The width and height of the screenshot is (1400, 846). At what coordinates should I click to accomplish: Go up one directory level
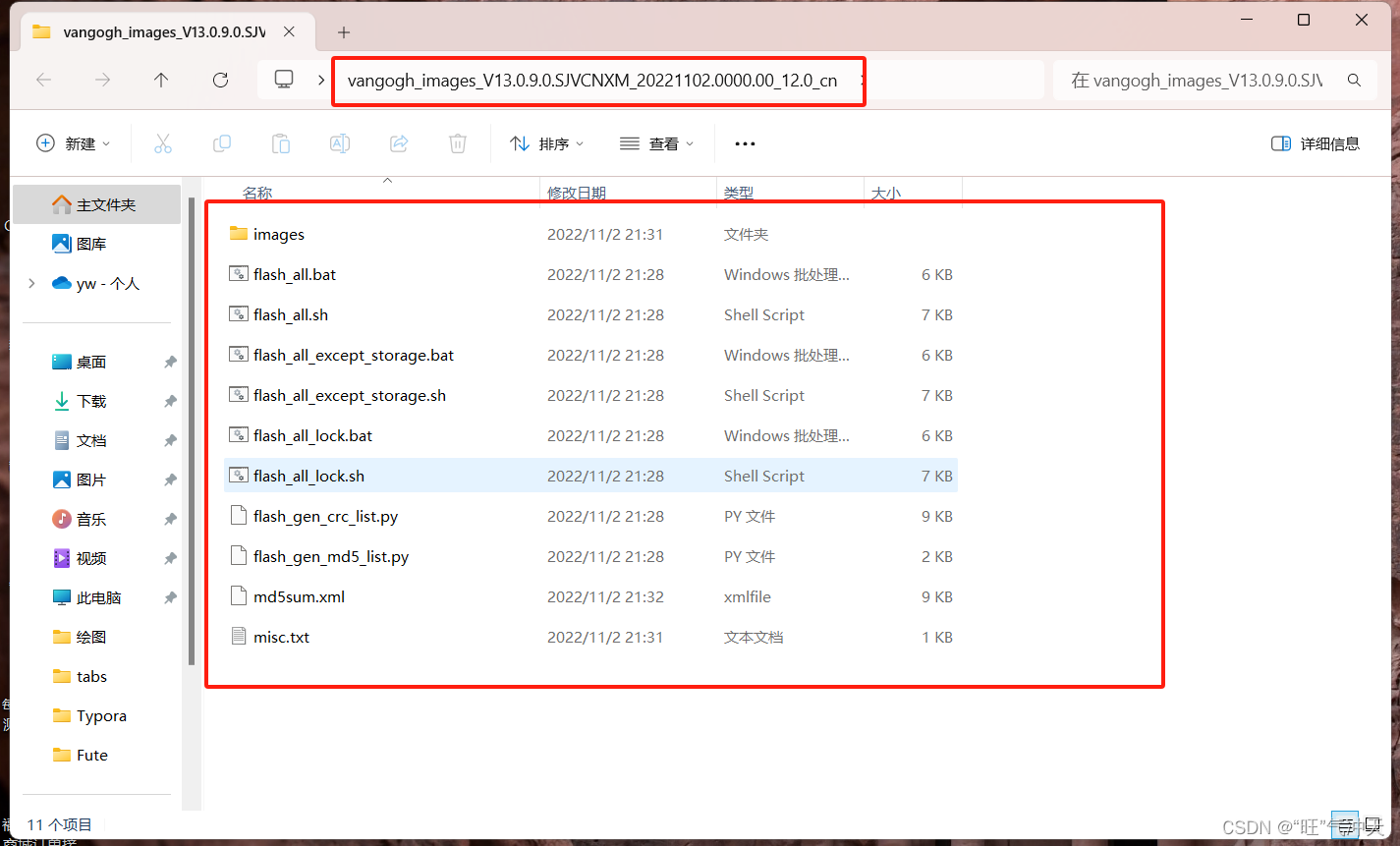click(161, 81)
